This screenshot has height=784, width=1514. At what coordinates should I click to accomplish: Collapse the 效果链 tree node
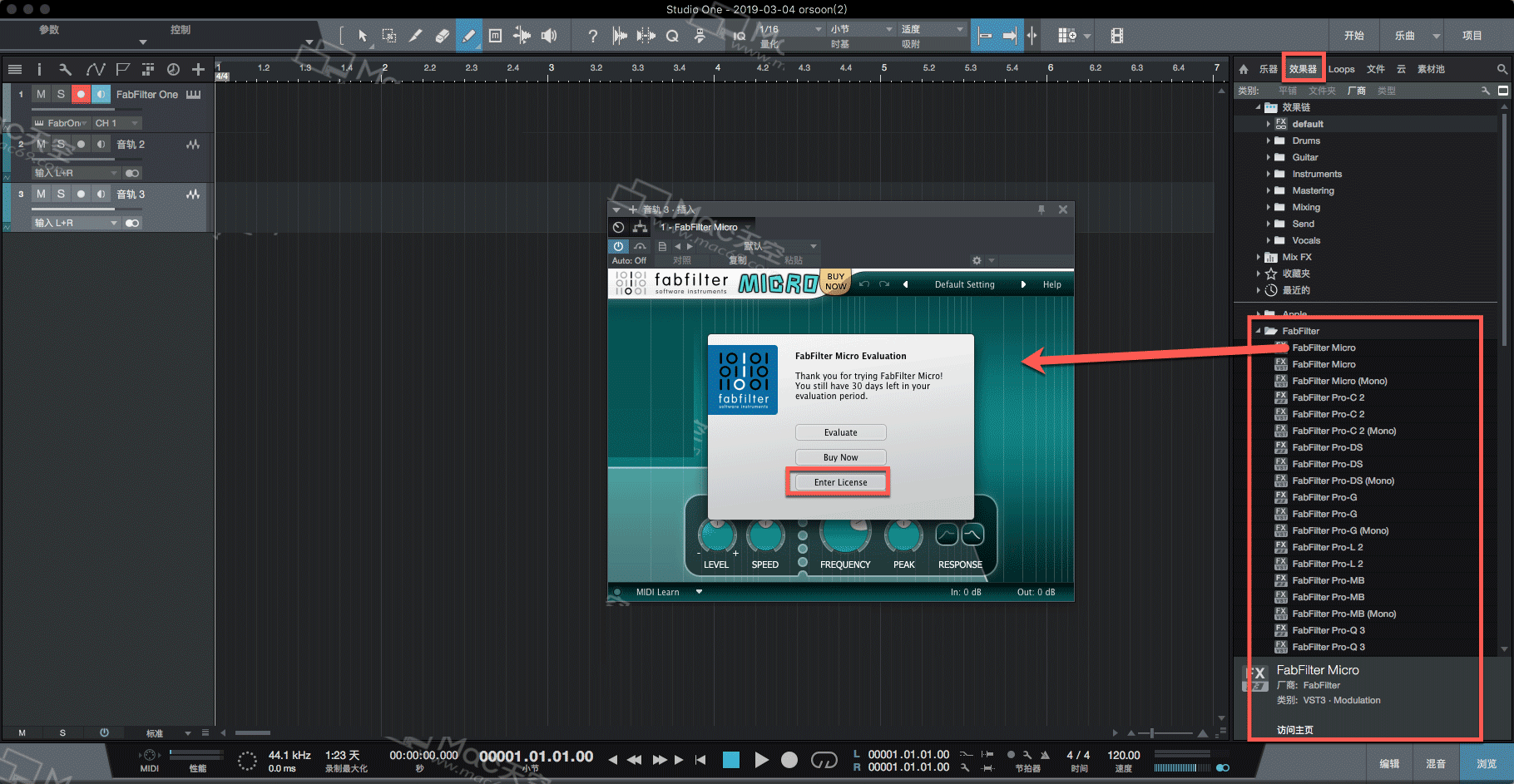coord(1258,107)
